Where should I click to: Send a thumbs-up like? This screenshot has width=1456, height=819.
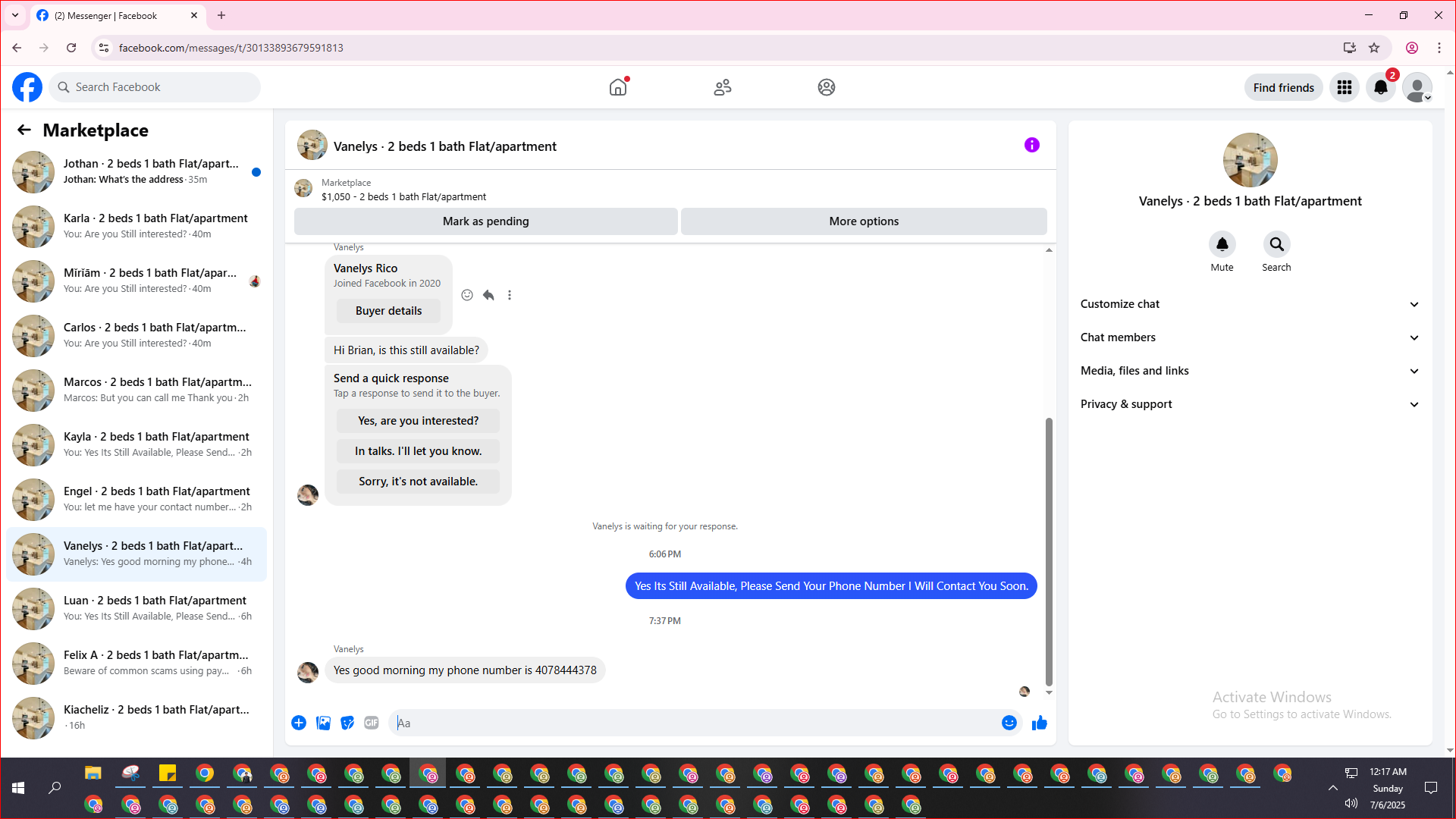pyautogui.click(x=1039, y=723)
